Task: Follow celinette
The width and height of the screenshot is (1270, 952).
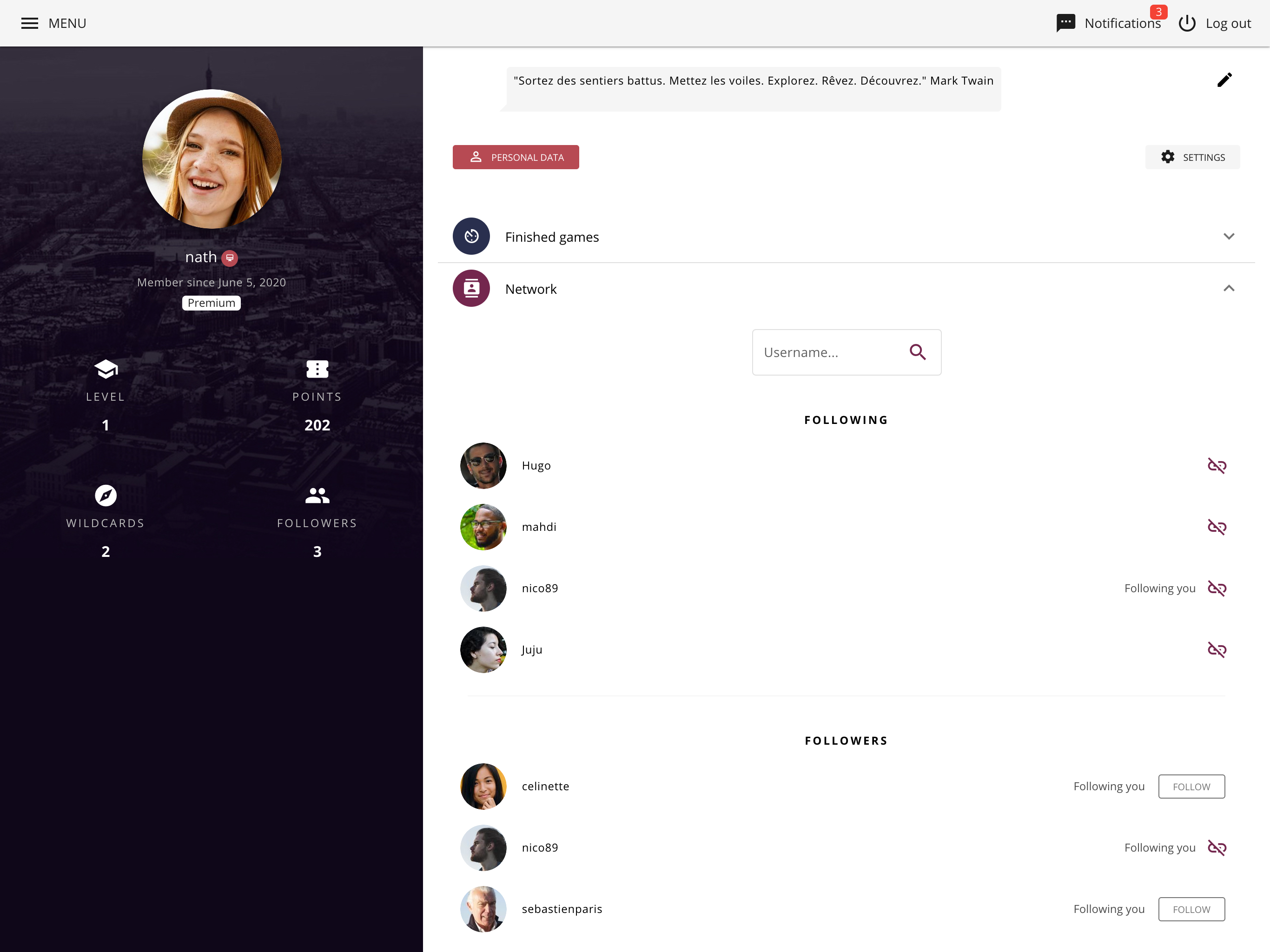Action: coord(1191,787)
